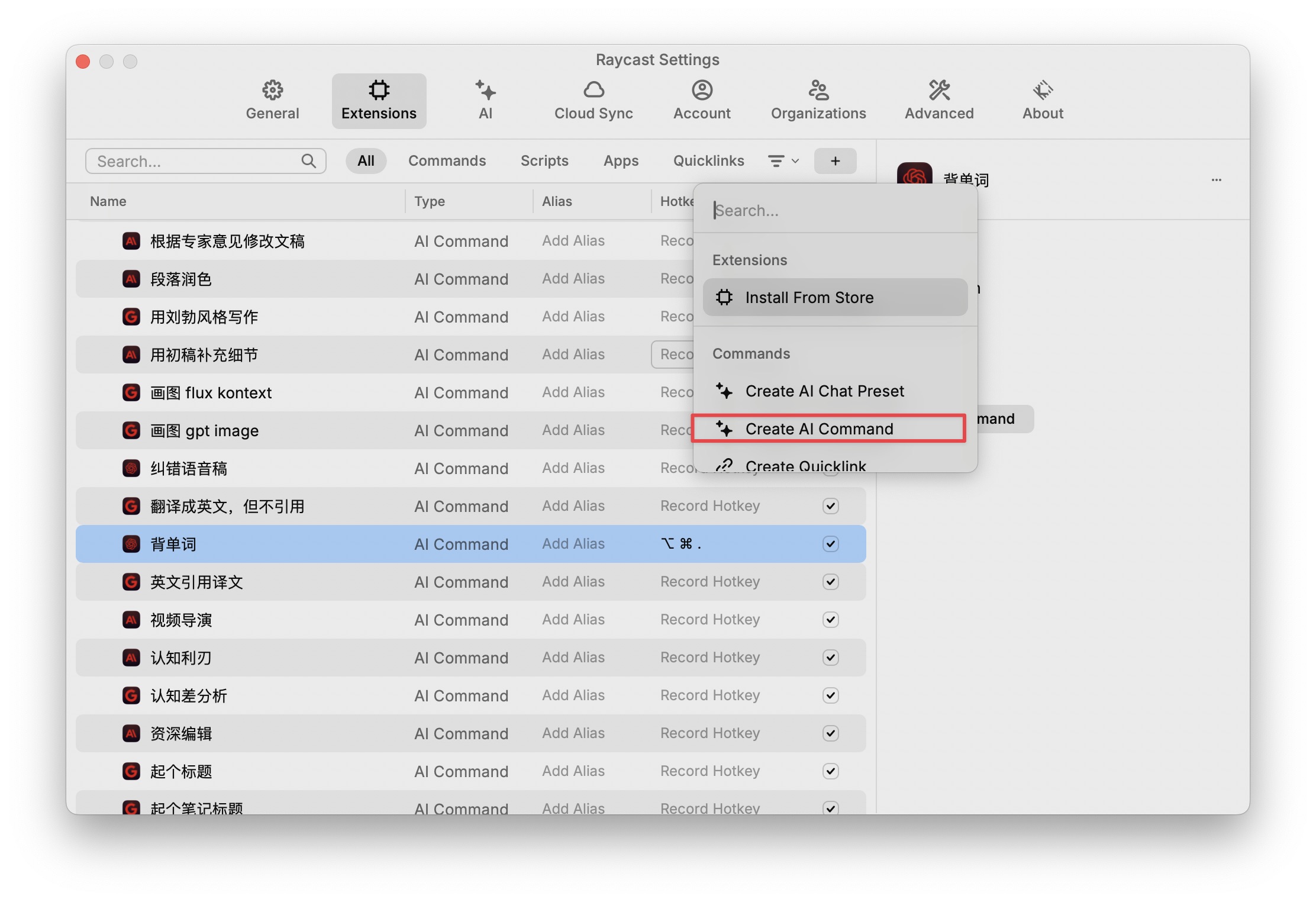
Task: Add Alias for 背单词
Action: pos(573,544)
